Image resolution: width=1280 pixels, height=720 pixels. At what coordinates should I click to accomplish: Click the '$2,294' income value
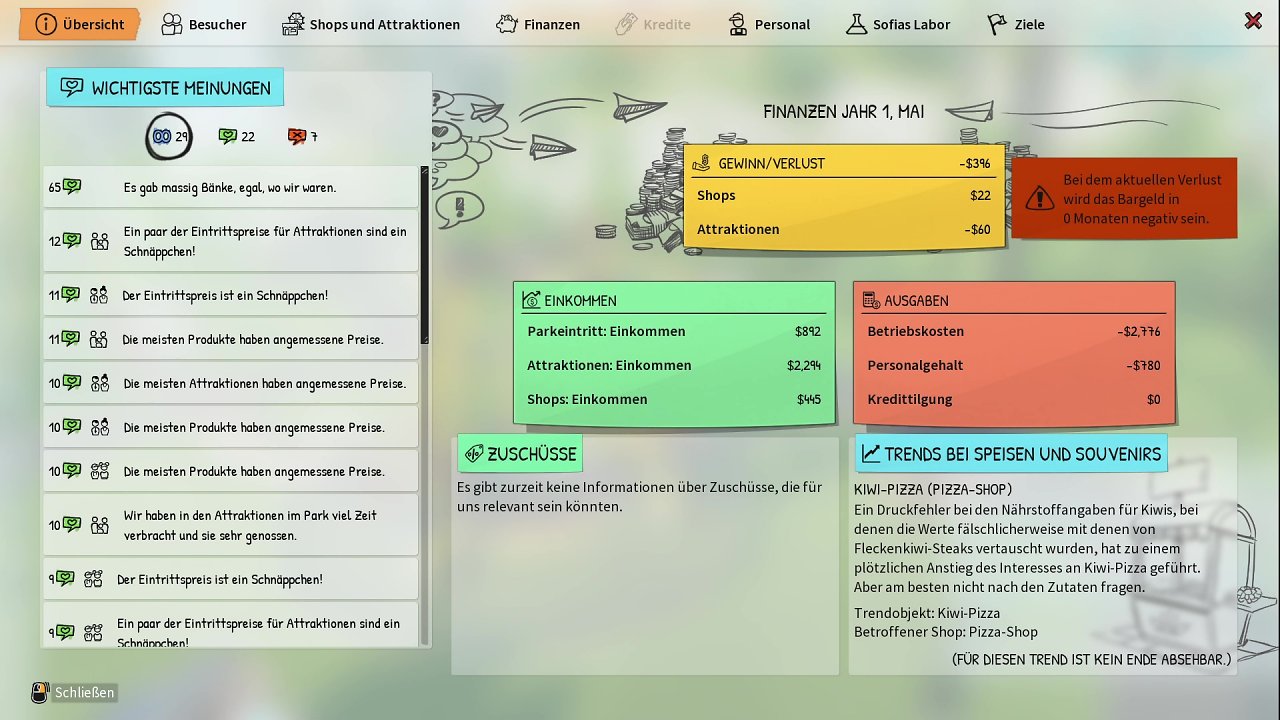coord(804,365)
